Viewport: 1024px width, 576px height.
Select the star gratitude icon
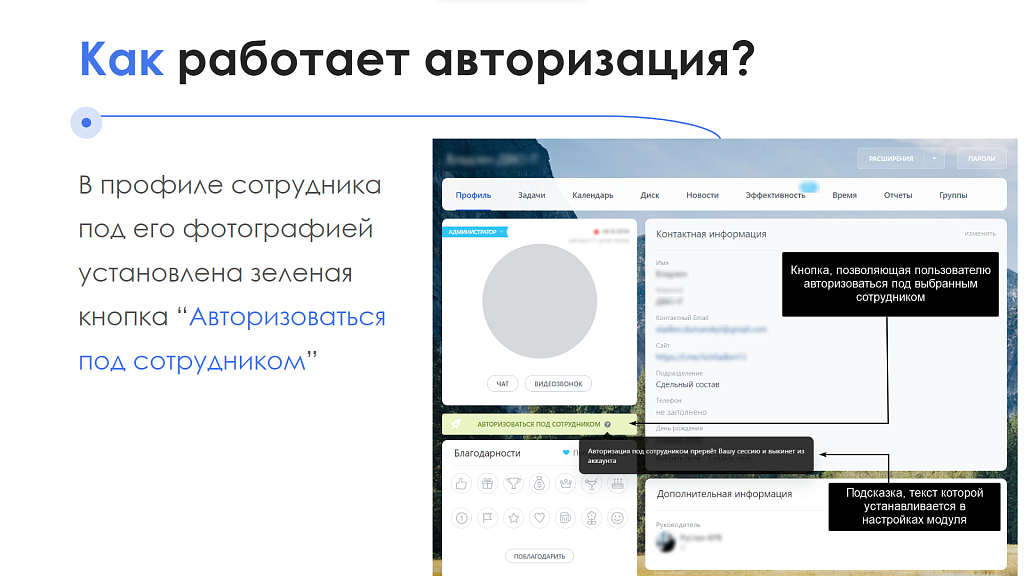coord(514,517)
